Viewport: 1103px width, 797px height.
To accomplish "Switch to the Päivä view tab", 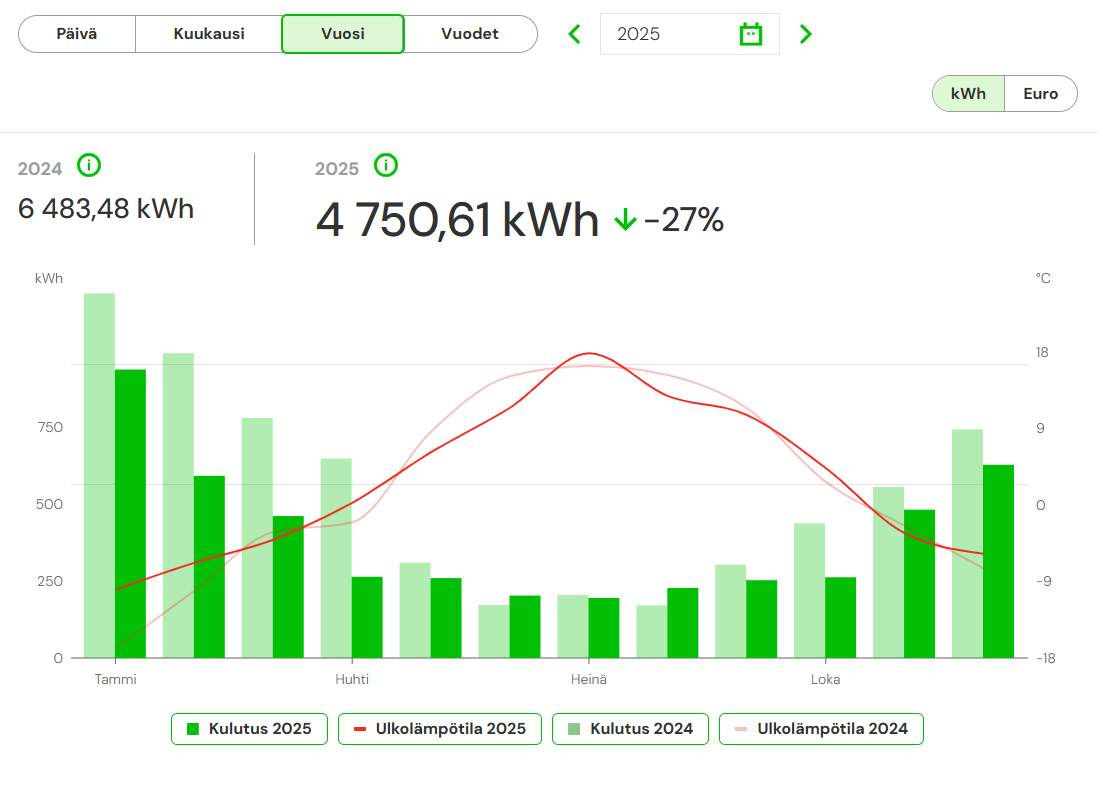I will (77, 34).
